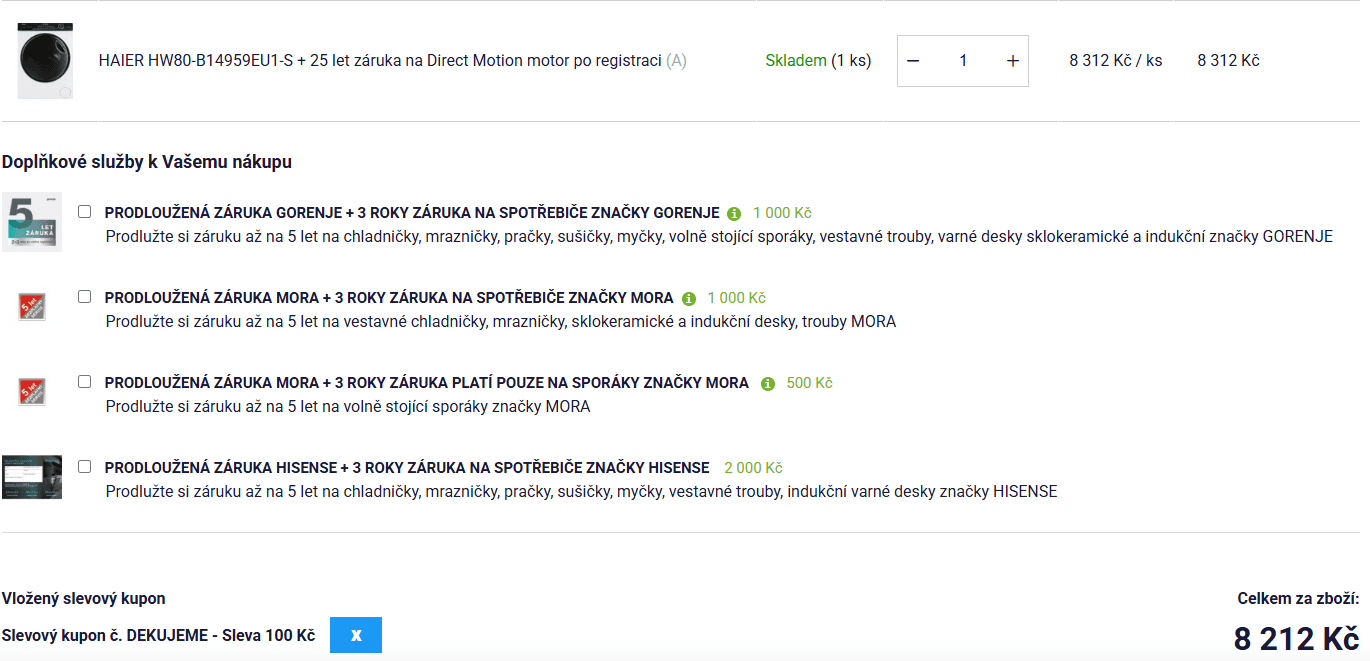Click the Prodloužená záruka Gorenje title
The image size is (1370, 661).
411,213
